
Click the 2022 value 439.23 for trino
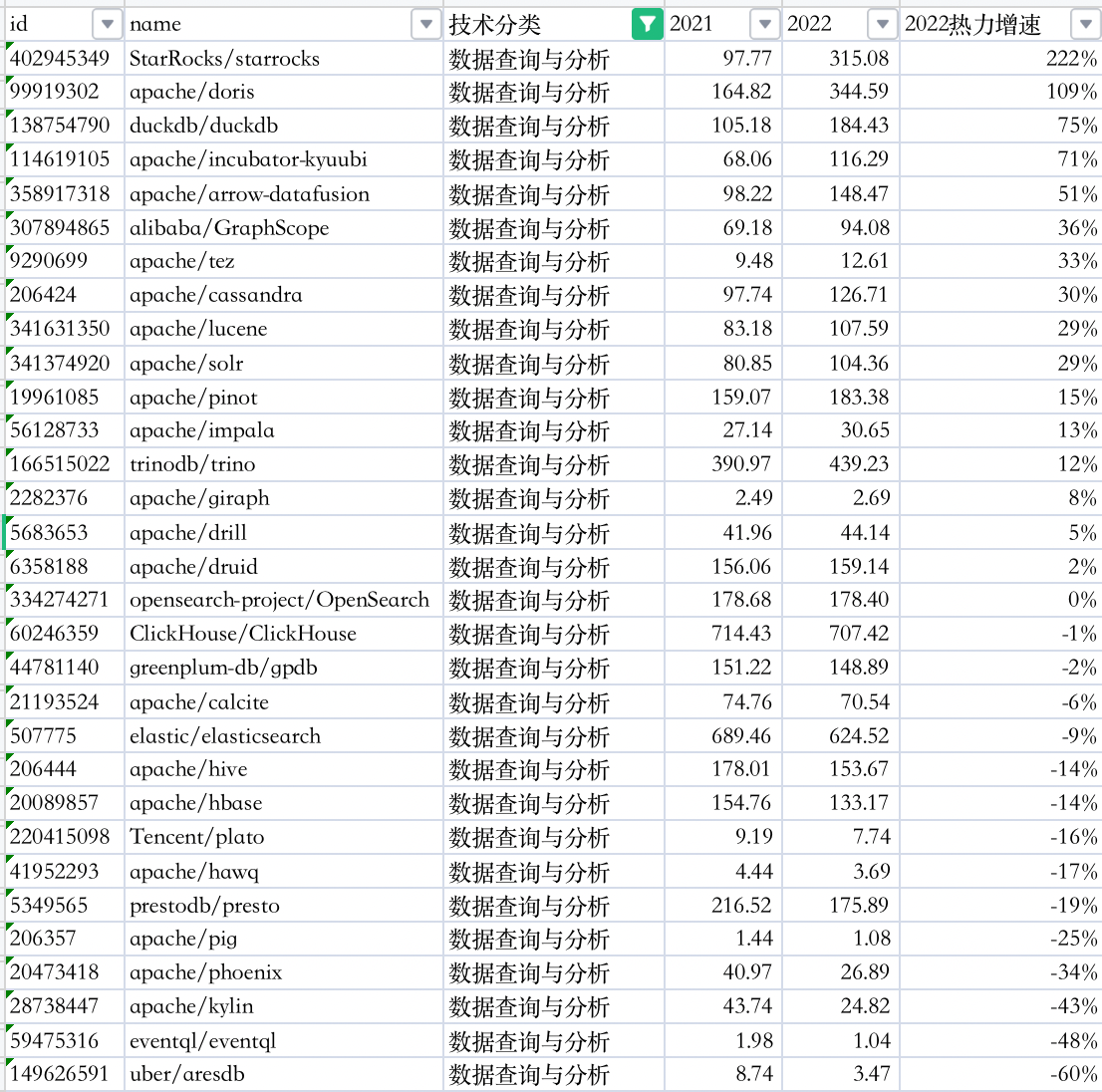coord(859,464)
